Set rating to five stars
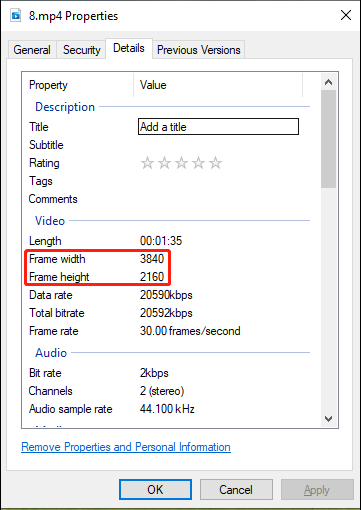This screenshot has width=361, height=510. click(x=216, y=163)
